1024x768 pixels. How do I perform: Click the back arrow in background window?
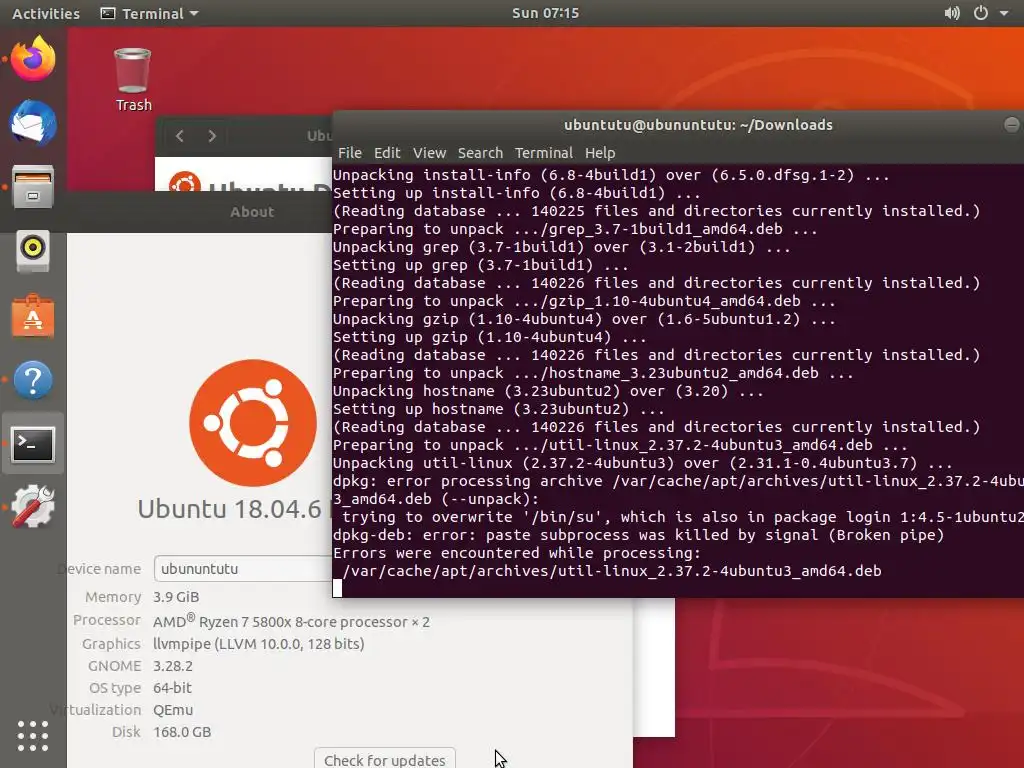pos(180,136)
